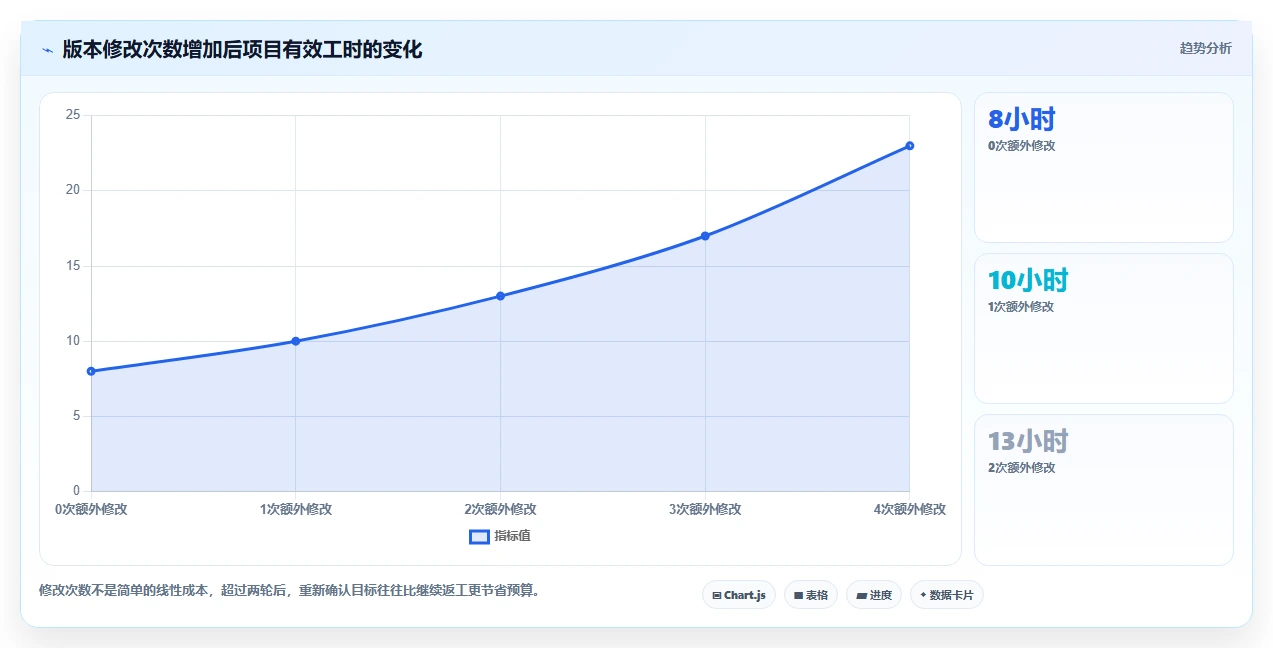Select the 数据卡片 tag
Screen dimensions: 1273x648
pyautogui.click(x=946, y=595)
